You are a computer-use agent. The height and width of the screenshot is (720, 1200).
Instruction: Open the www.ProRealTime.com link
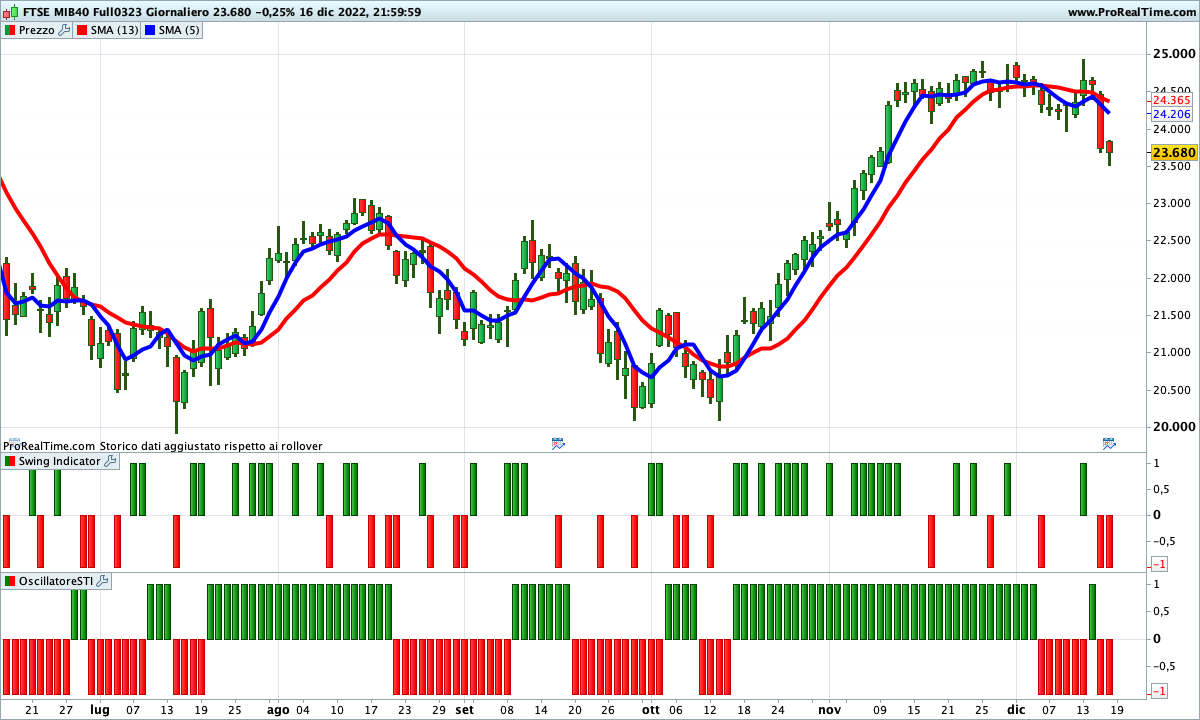point(1131,12)
